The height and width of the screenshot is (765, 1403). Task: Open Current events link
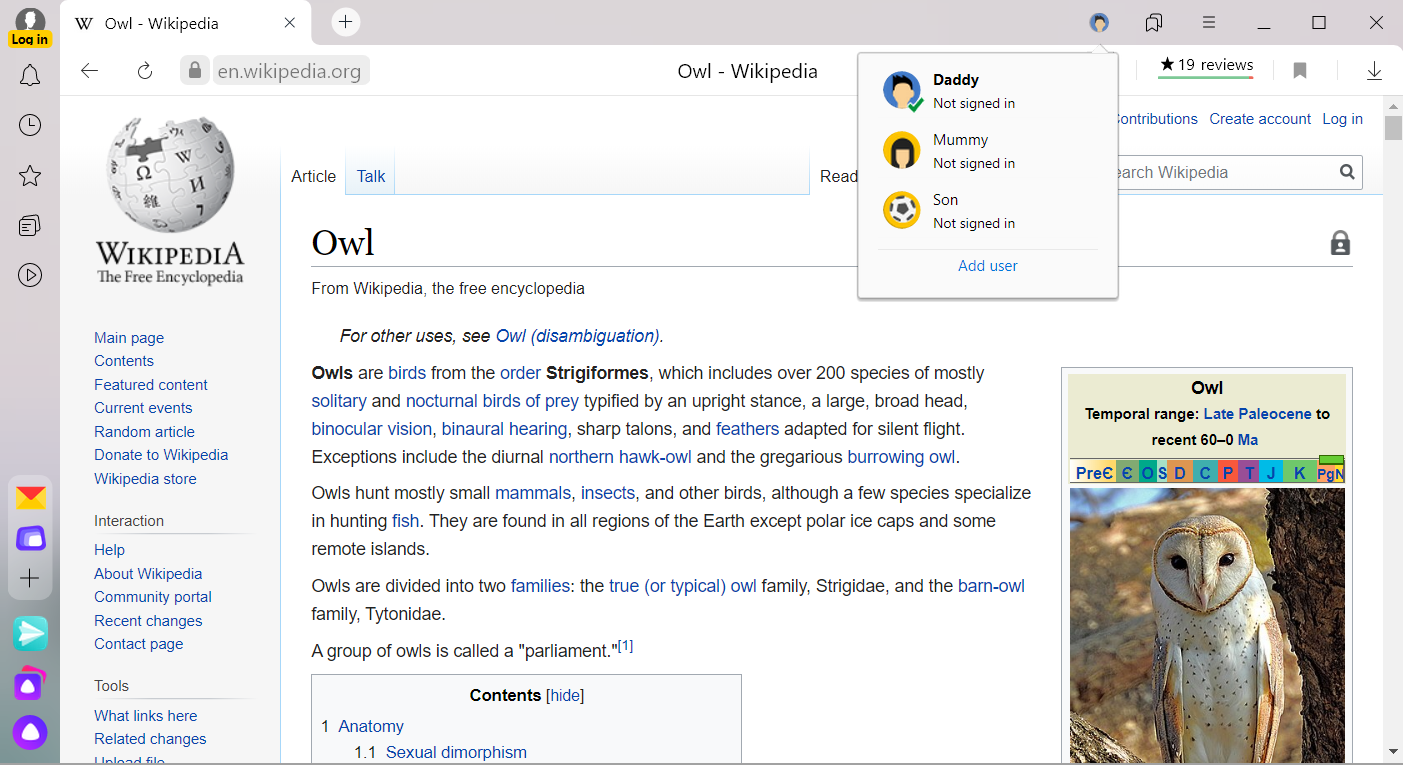coord(143,408)
